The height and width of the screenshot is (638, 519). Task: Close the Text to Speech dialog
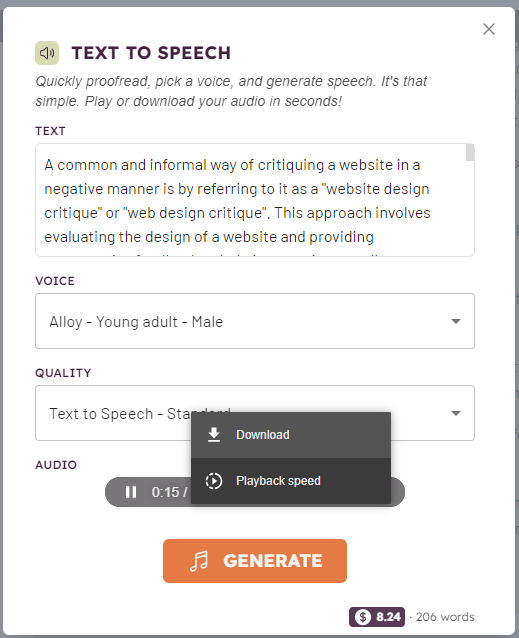(x=488, y=29)
